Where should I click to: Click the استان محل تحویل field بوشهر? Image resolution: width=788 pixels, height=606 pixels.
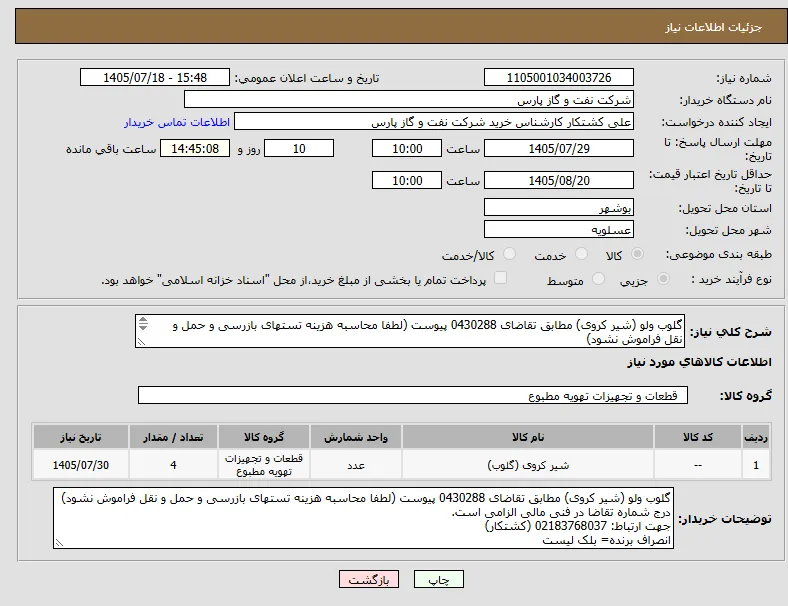click(559, 207)
